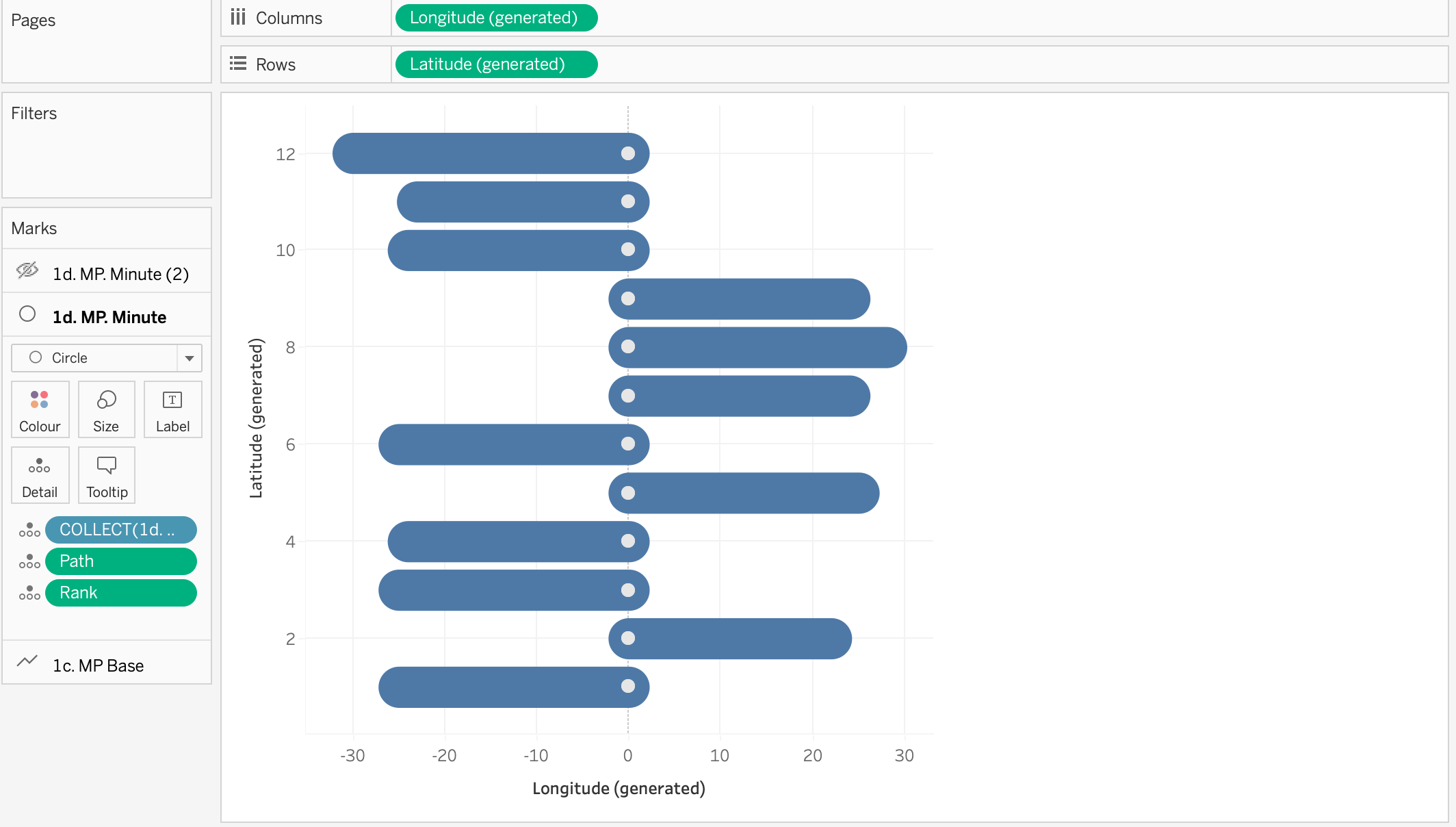
Task: Click detail icon beside Path pill
Action: 29,561
